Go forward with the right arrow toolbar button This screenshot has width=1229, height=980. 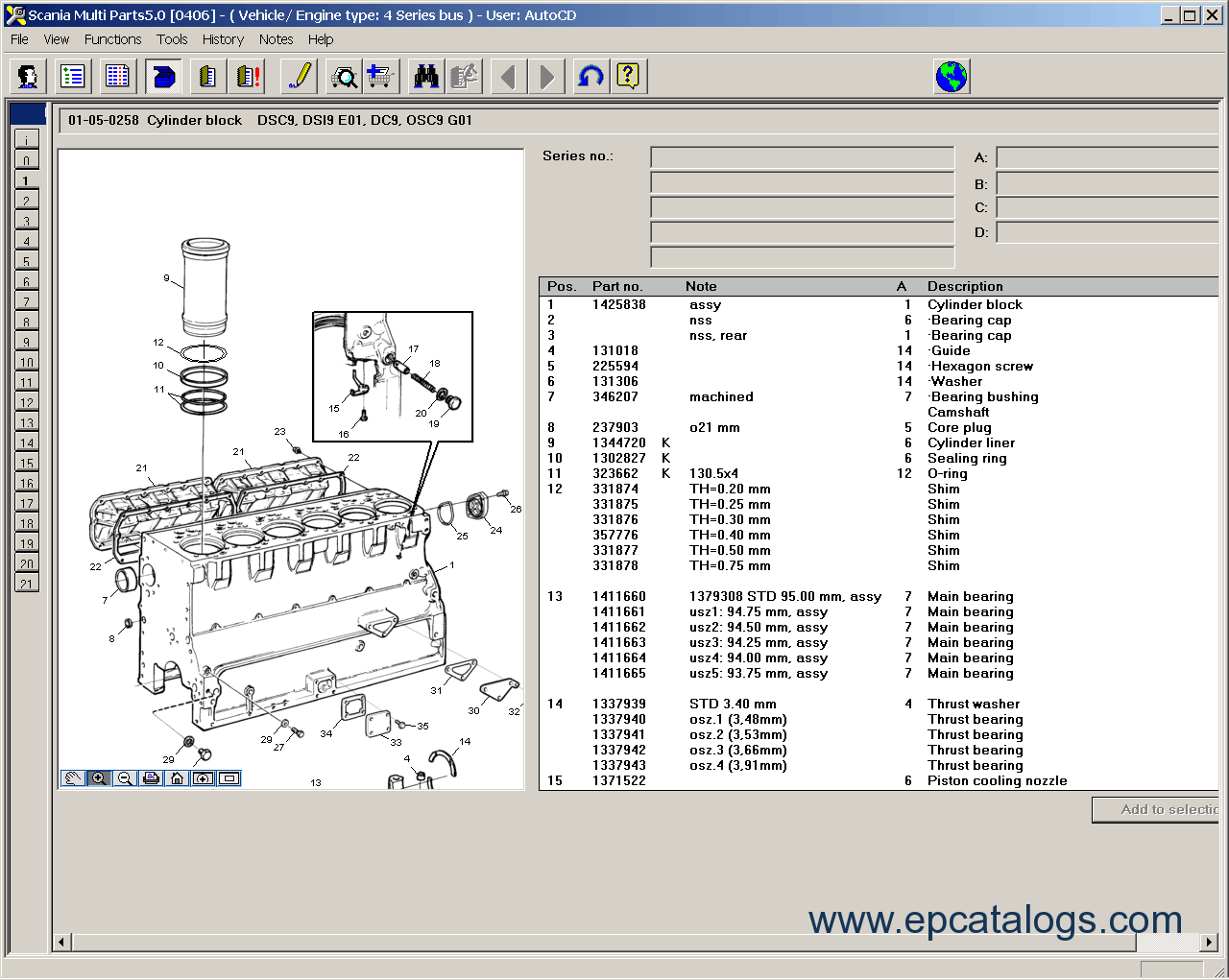546,77
